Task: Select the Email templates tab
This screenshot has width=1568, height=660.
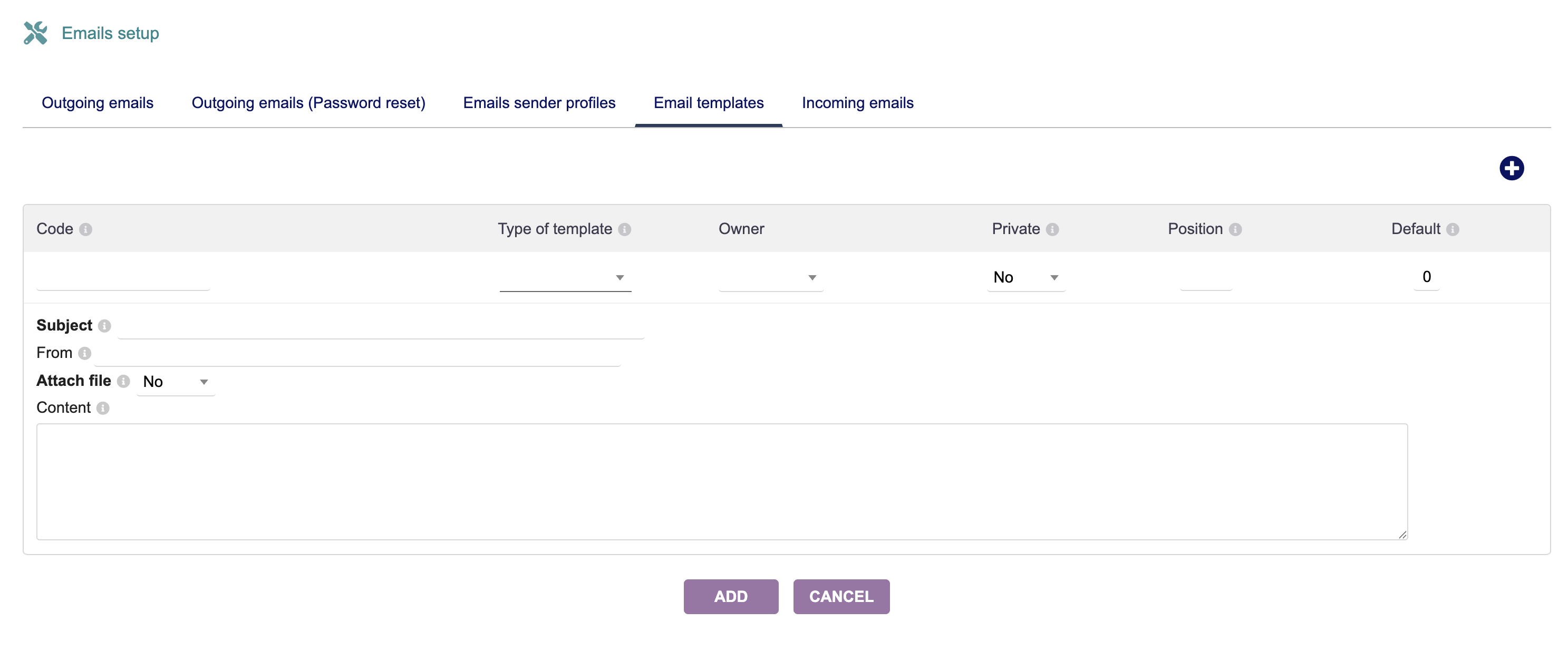Action: [x=708, y=103]
